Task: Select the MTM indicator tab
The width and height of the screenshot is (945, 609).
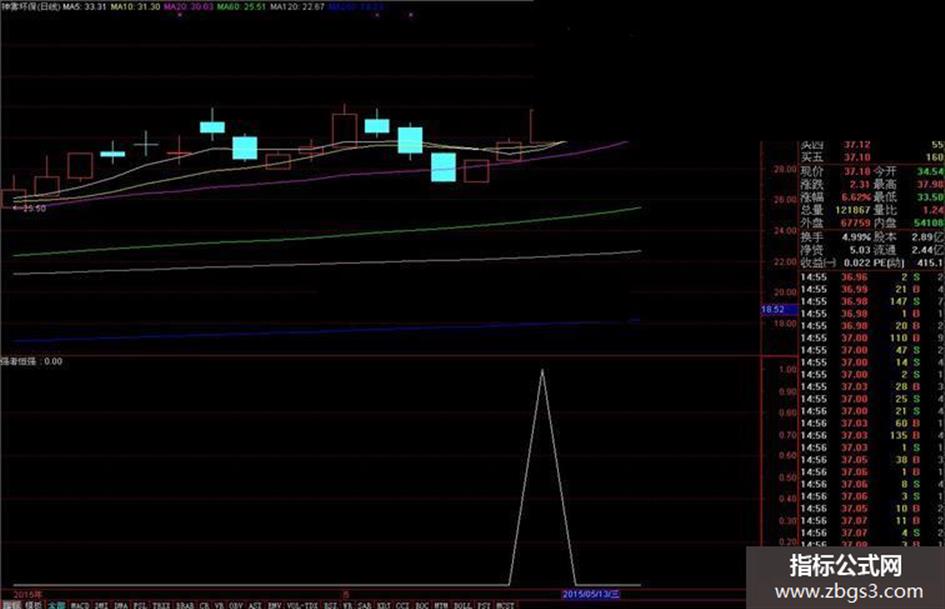Action: pos(441,605)
